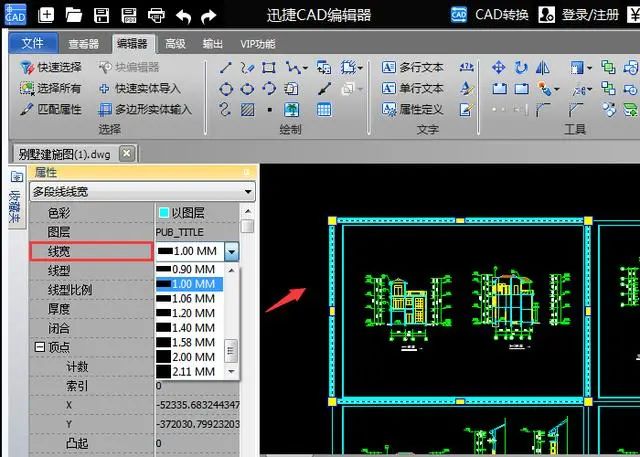Screen dimensions: 640x457
Task: Click the CAD转换 button
Action: click(x=490, y=15)
